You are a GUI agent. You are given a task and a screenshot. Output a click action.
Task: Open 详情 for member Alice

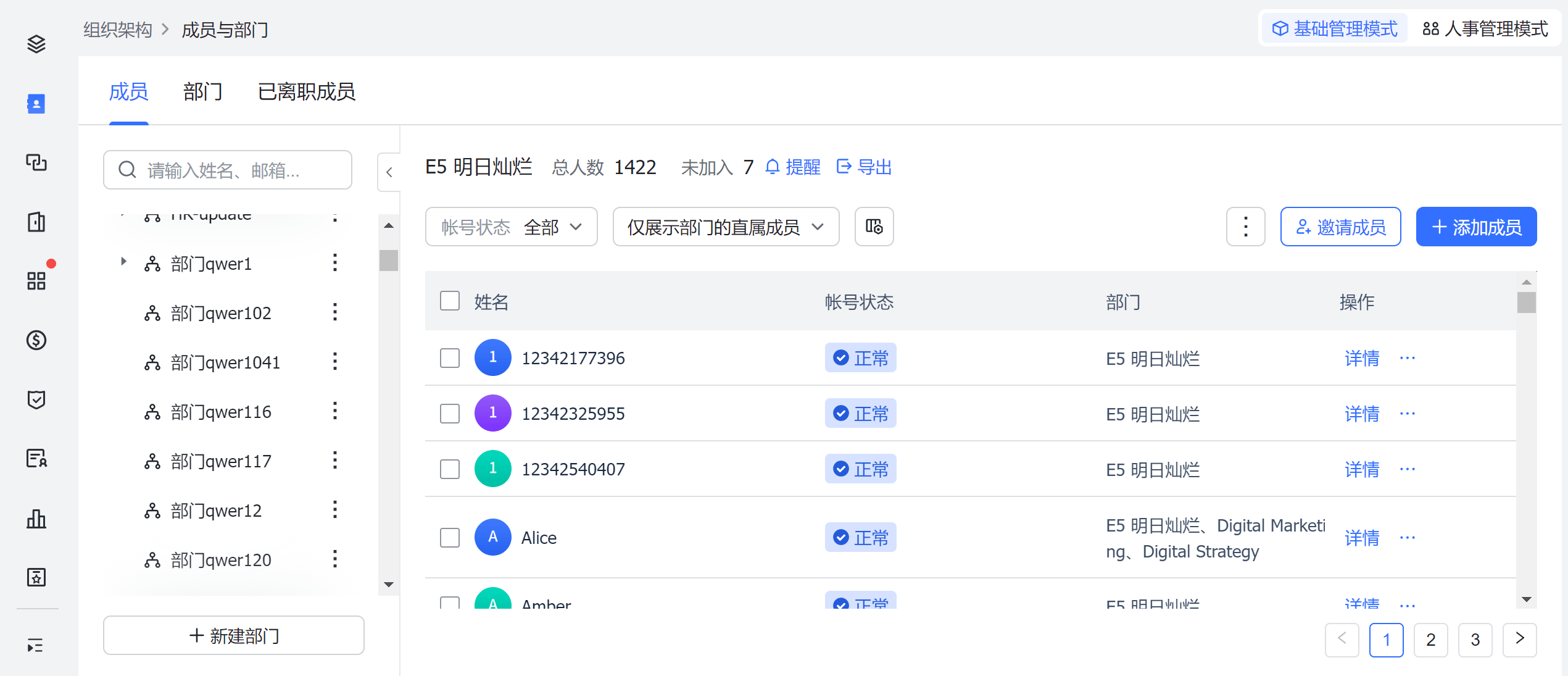1362,538
